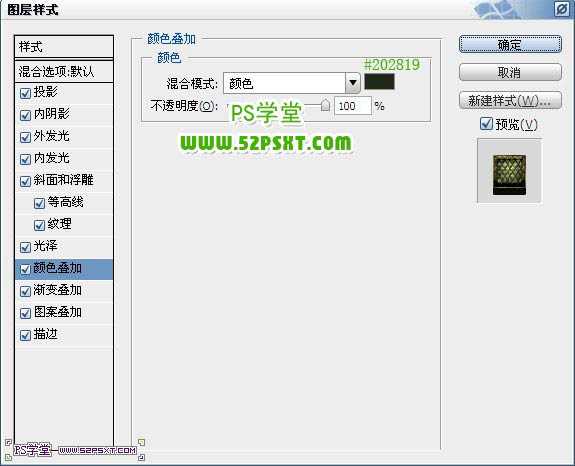The image size is (575, 466).
Task: Open the 混合模式 dropdown arrow
Action: (x=353, y=83)
